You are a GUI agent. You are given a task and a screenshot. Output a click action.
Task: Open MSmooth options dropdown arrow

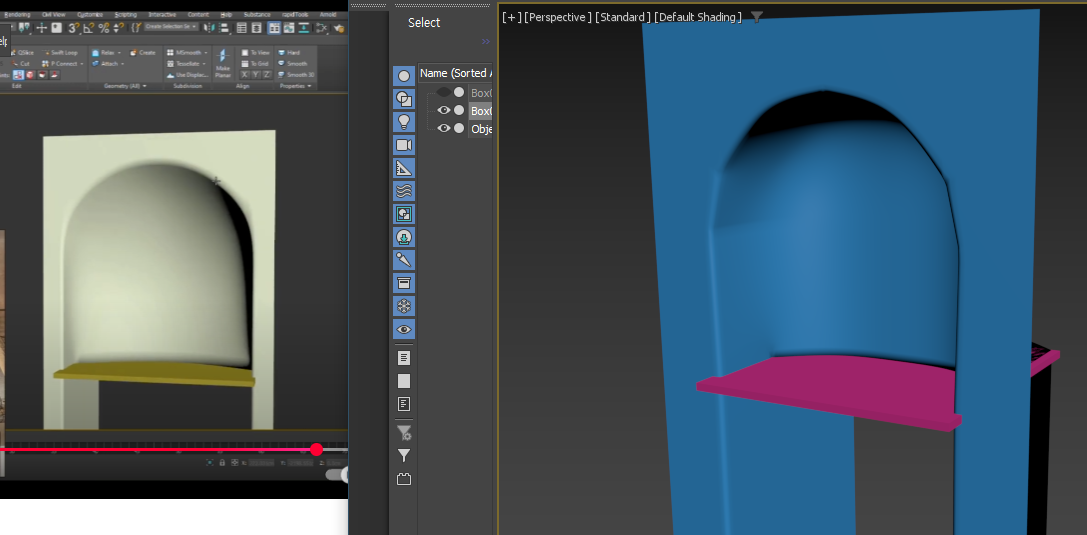pyautogui.click(x=206, y=53)
